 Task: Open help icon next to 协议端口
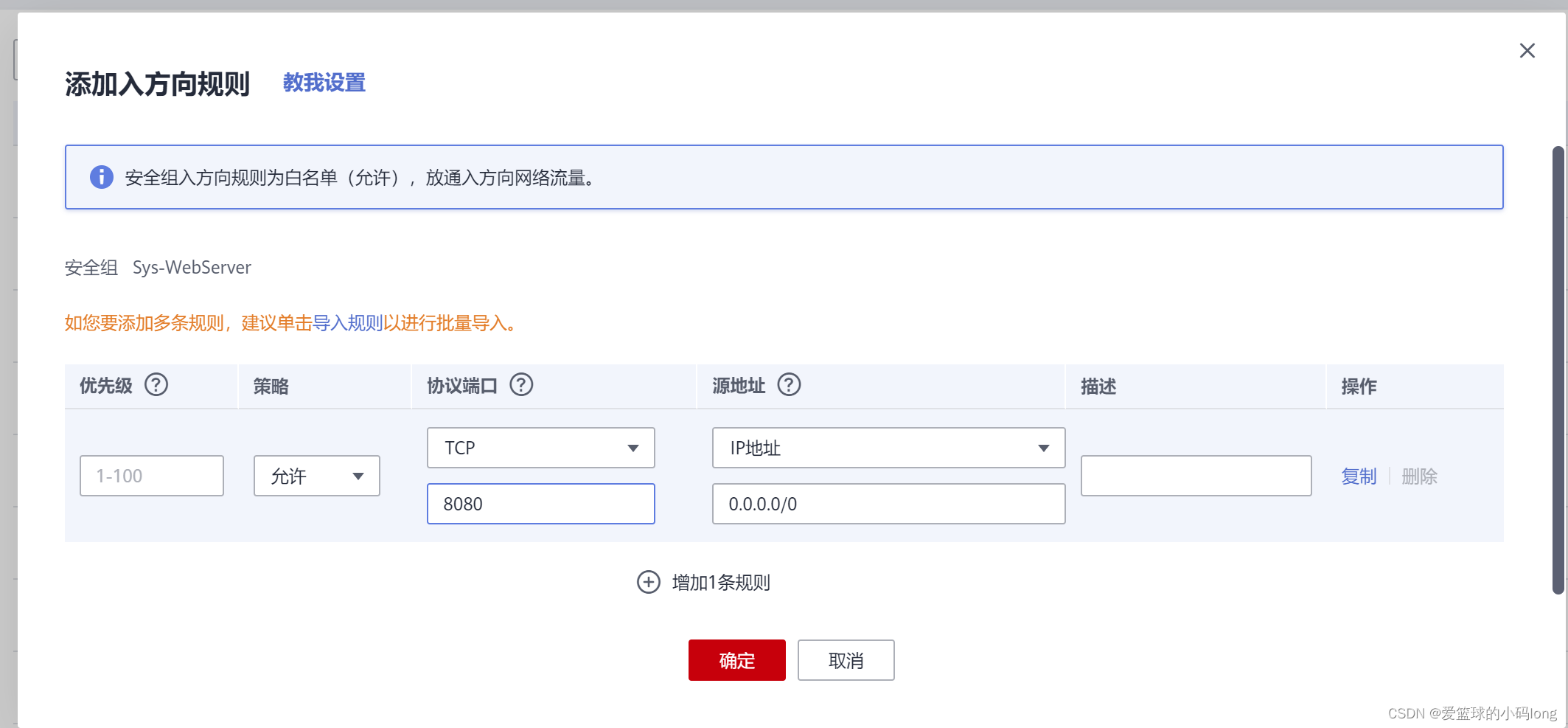(521, 385)
